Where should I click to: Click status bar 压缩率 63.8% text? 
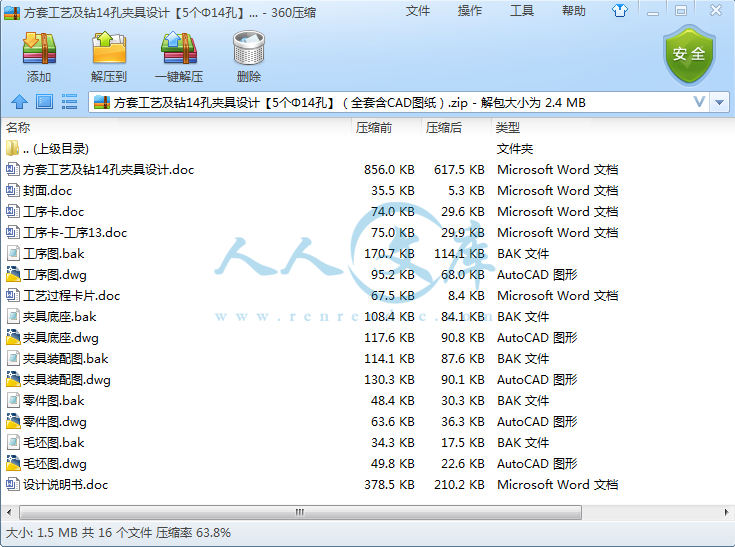tap(193, 532)
